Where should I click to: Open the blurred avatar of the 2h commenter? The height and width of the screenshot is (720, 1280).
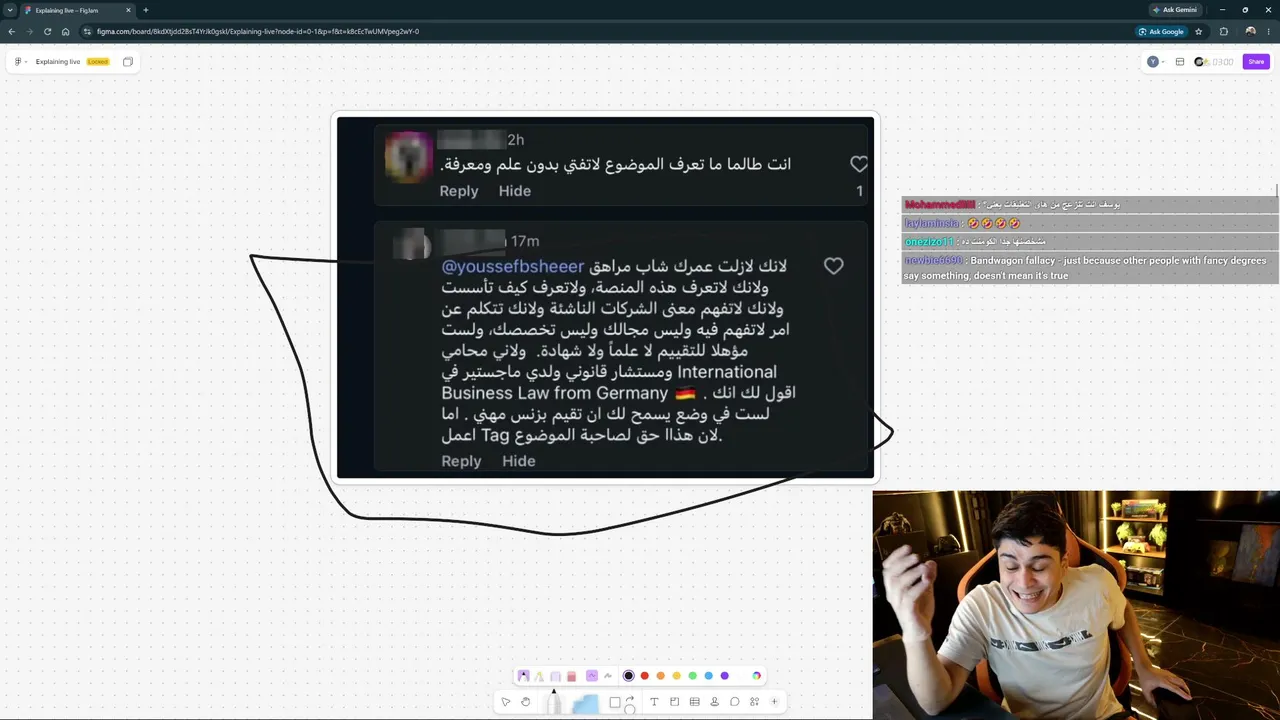tap(409, 157)
